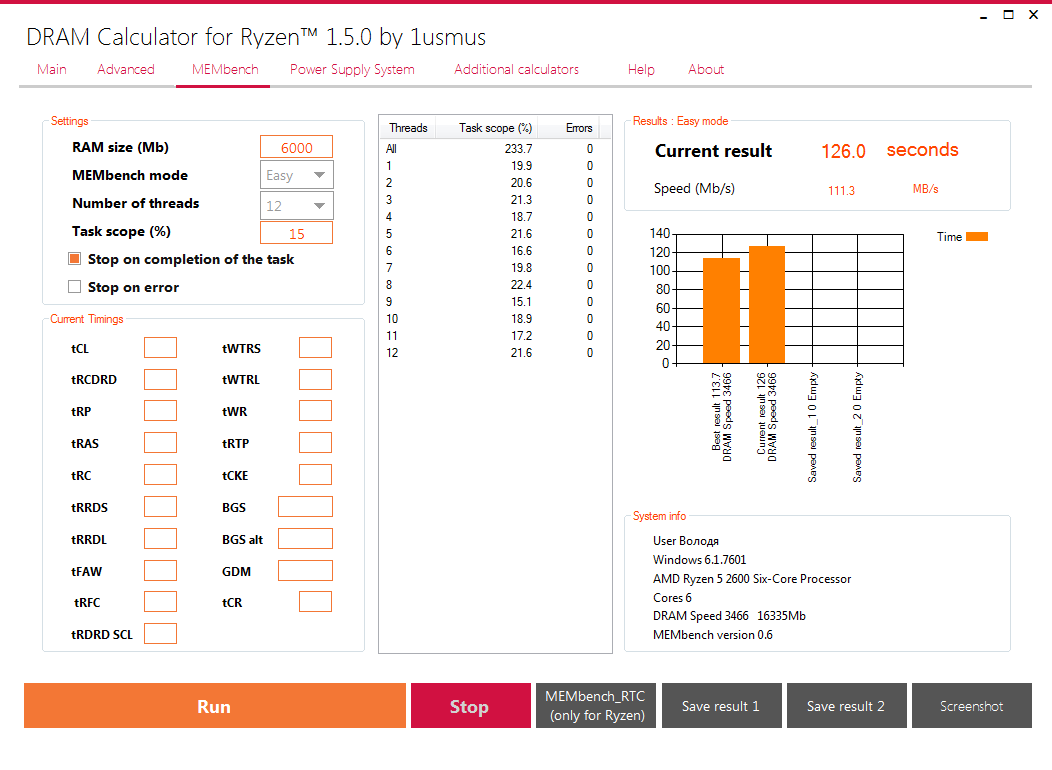The image size is (1052, 770).
Task: Click the red Stop button
Action: coord(470,706)
